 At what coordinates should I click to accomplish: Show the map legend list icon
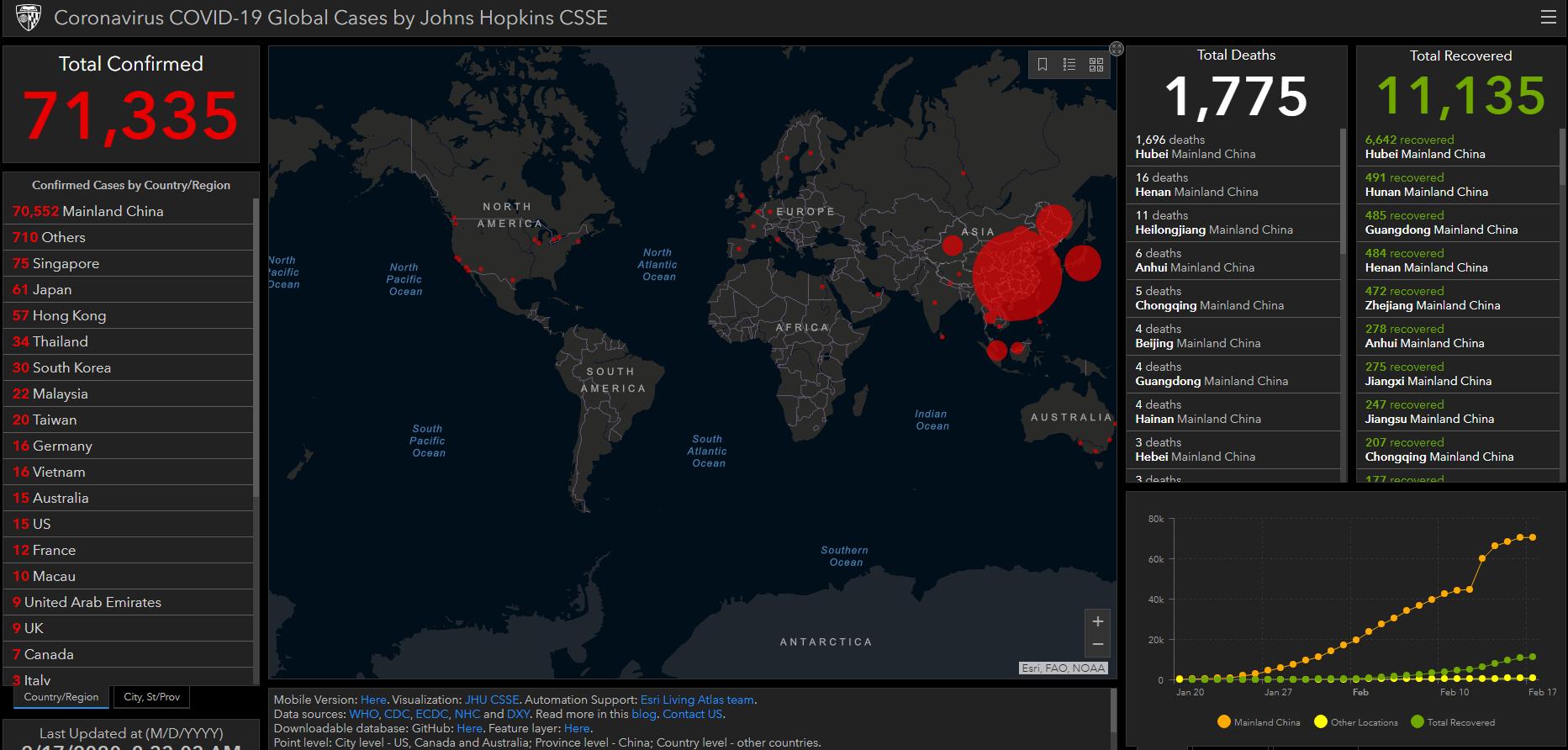[x=1069, y=65]
